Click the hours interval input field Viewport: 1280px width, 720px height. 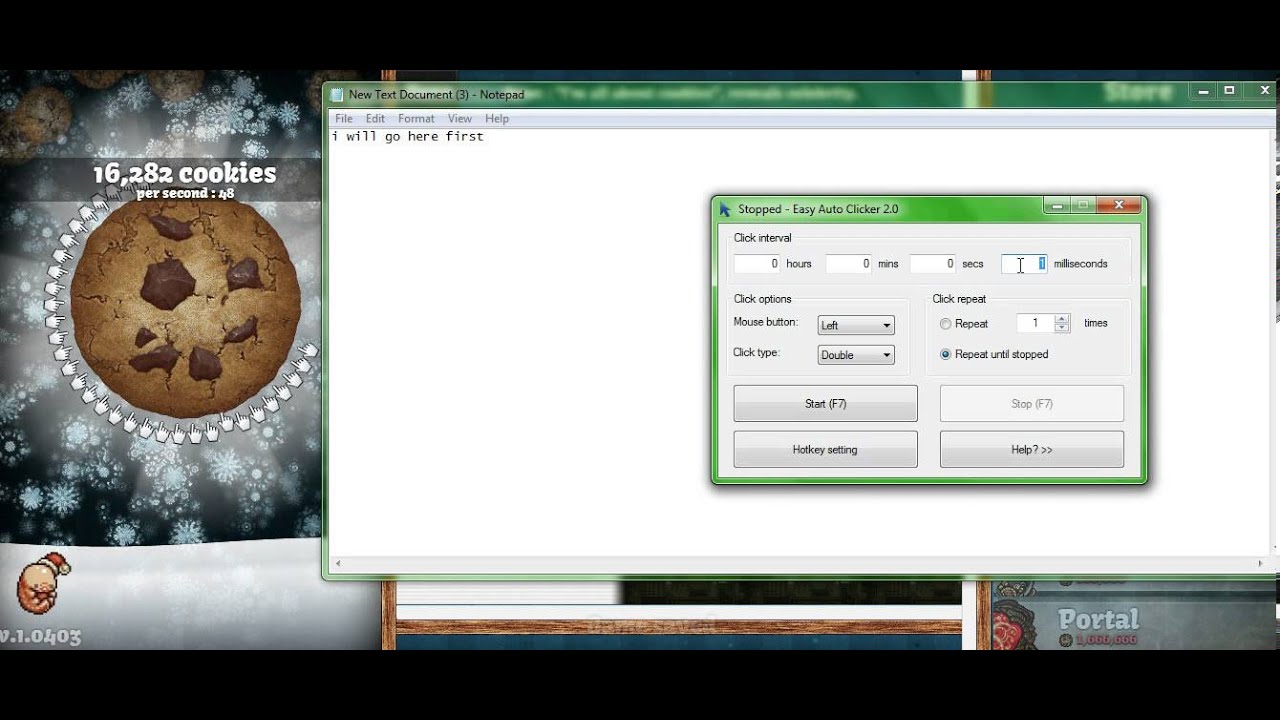[x=757, y=264]
